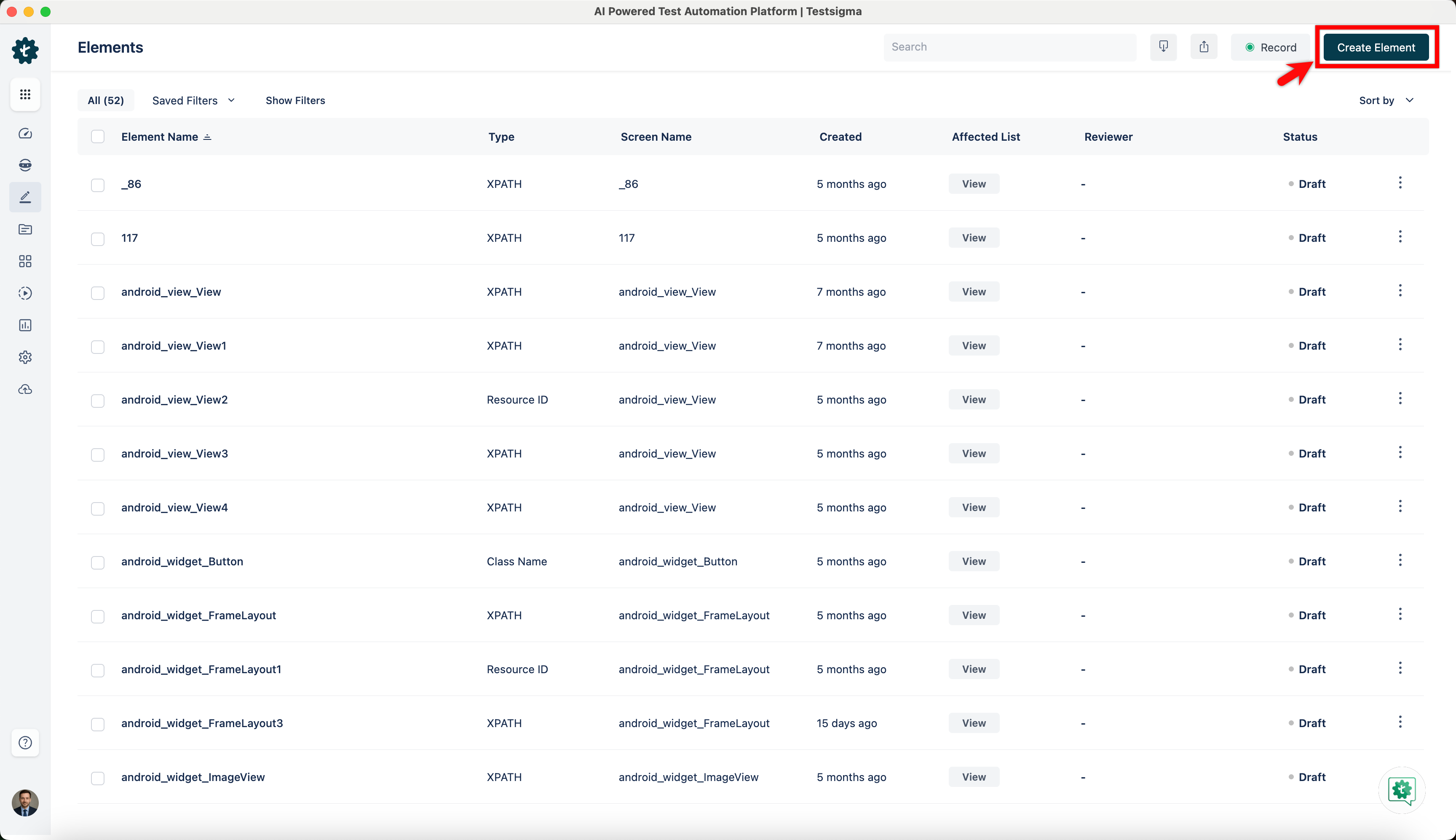This screenshot has width=1456, height=840.
Task: Click the Create Element button
Action: click(1376, 47)
